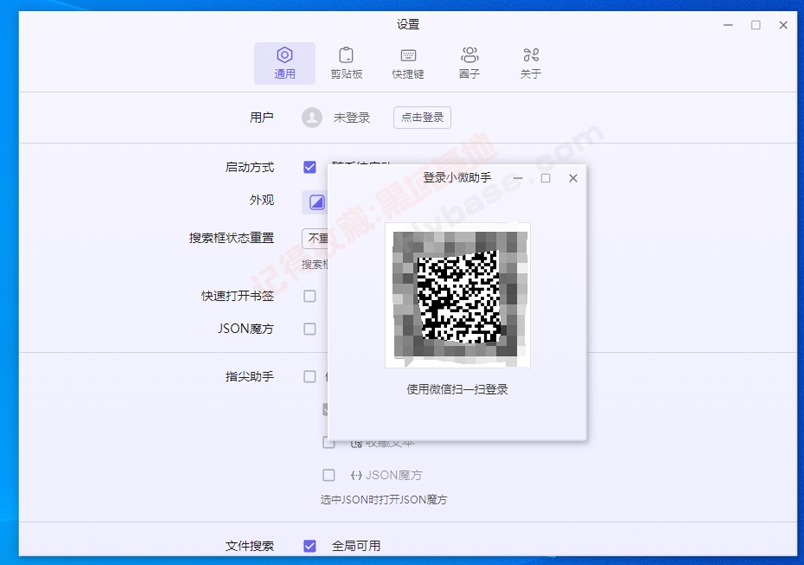Tick the JSON魔方 checkbox under 指尖助手
This screenshot has width=804, height=565.
[329, 475]
